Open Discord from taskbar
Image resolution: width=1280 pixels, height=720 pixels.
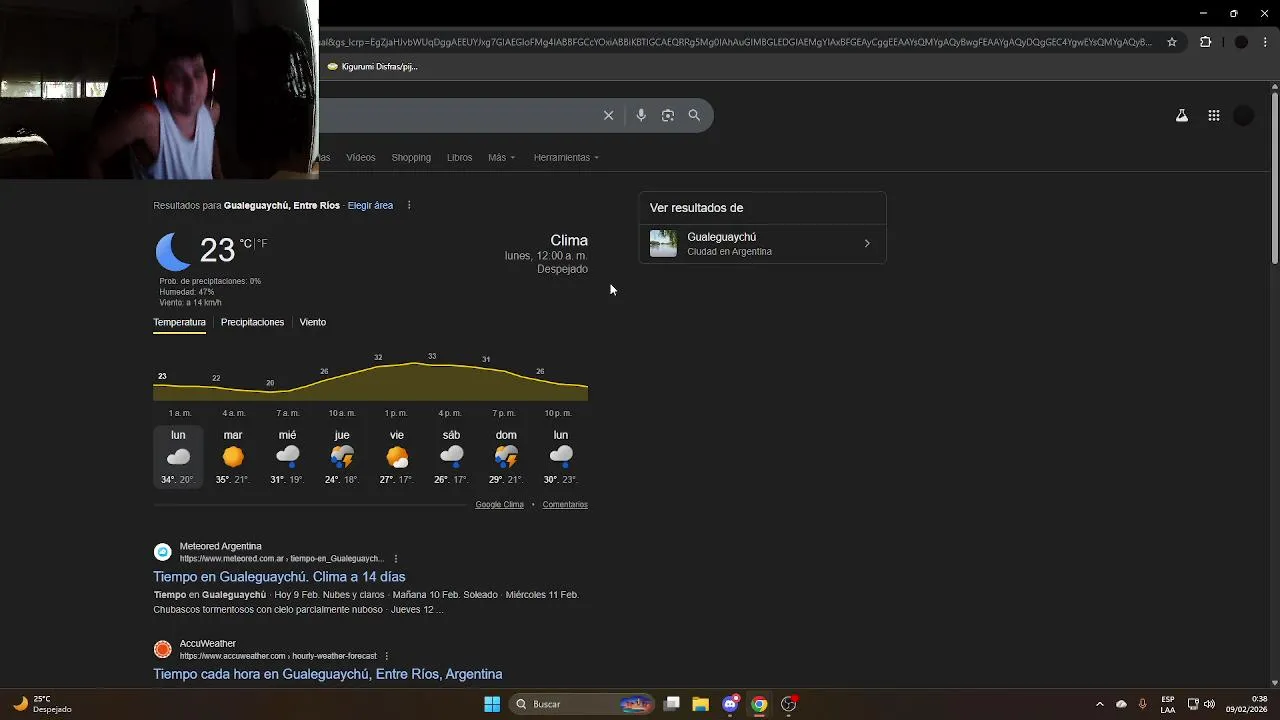[730, 704]
